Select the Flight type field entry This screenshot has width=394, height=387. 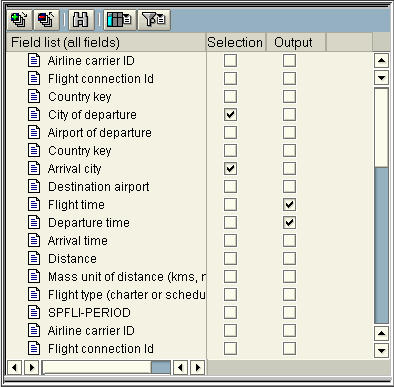(126, 294)
